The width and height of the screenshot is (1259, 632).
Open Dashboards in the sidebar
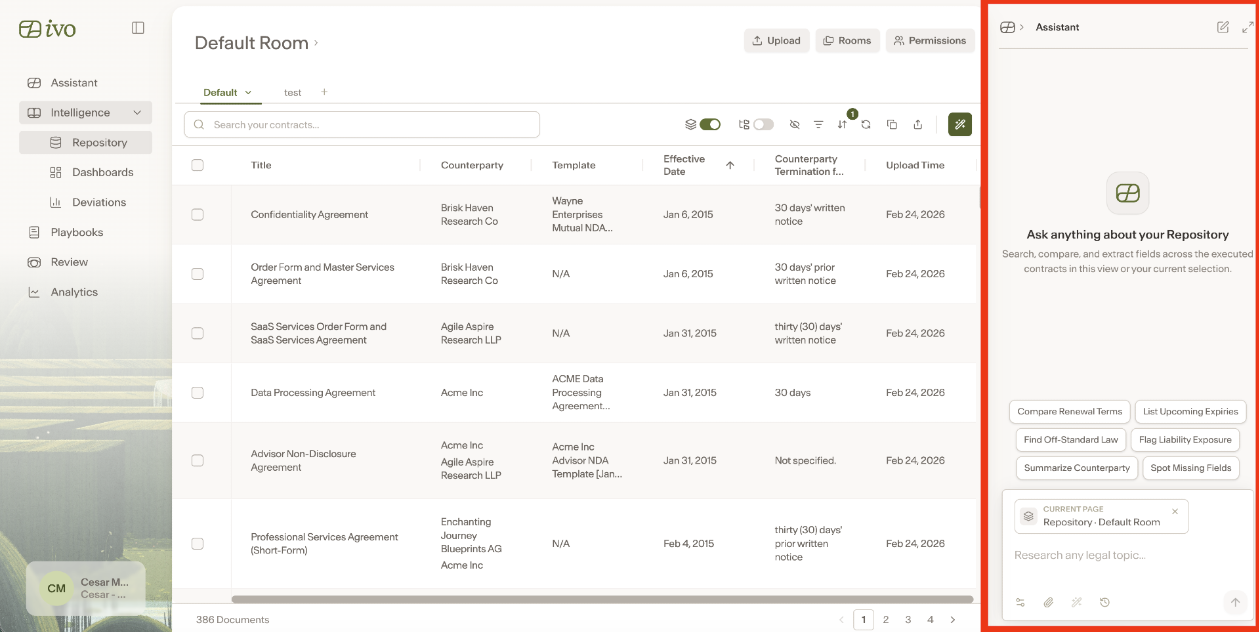[x=102, y=172]
